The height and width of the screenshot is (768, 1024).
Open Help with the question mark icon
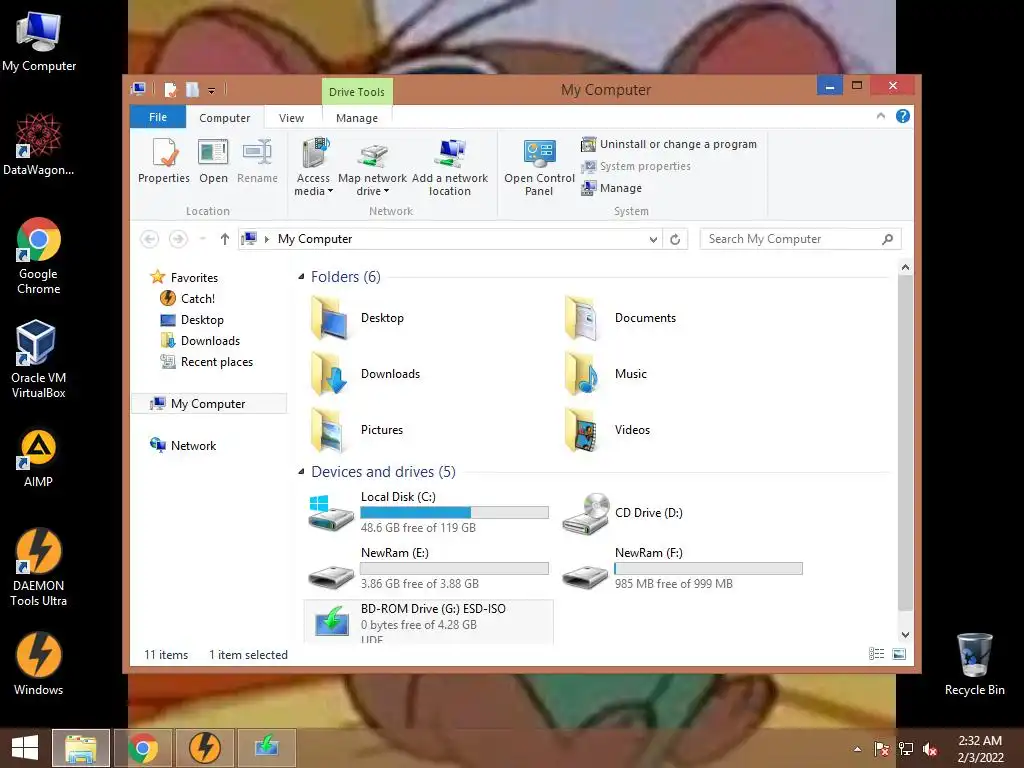click(903, 116)
